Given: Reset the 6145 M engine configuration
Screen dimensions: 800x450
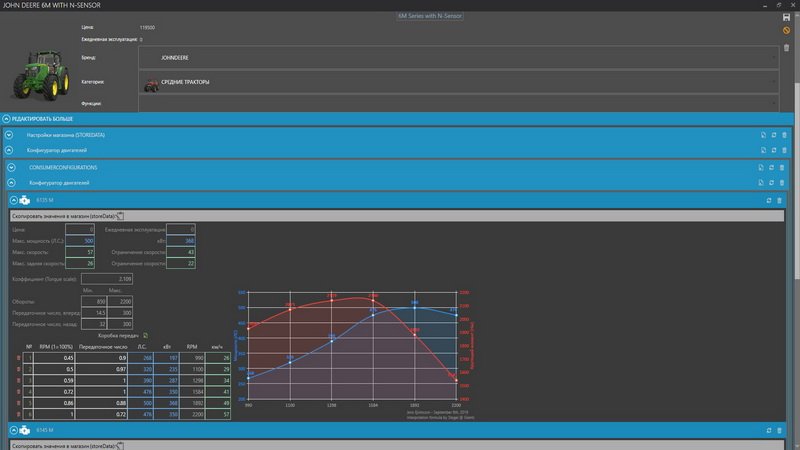Looking at the screenshot, I should pos(769,431).
